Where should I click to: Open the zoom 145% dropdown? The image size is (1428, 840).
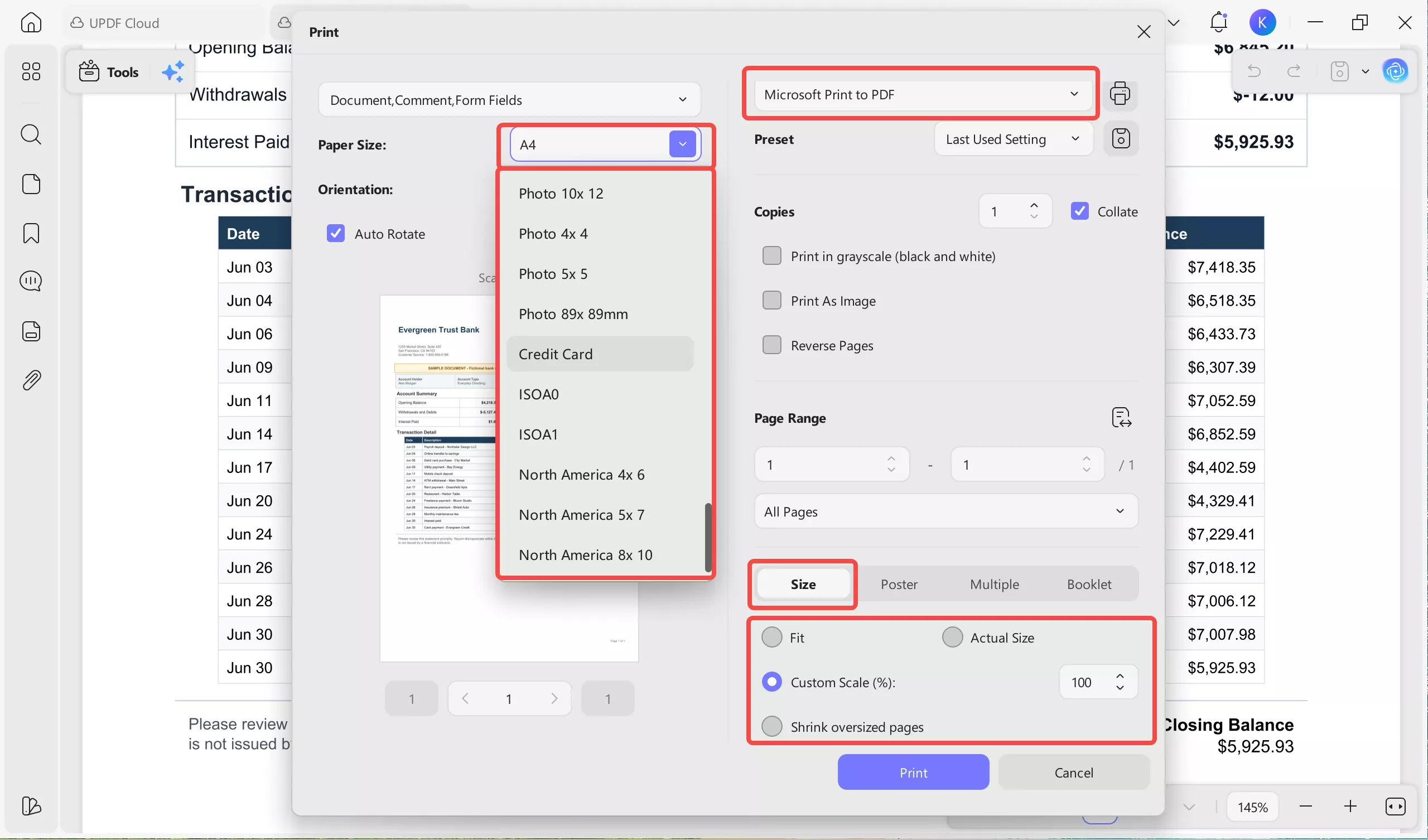pos(1252,807)
